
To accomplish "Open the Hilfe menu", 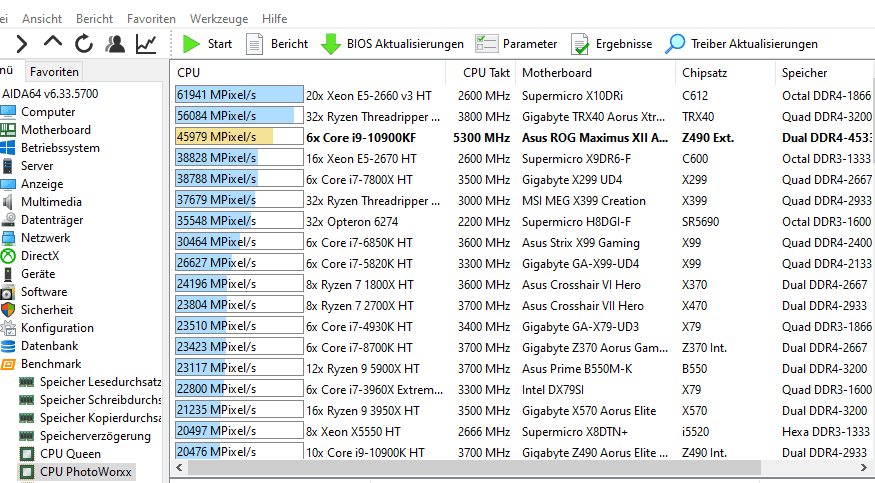I will (274, 18).
